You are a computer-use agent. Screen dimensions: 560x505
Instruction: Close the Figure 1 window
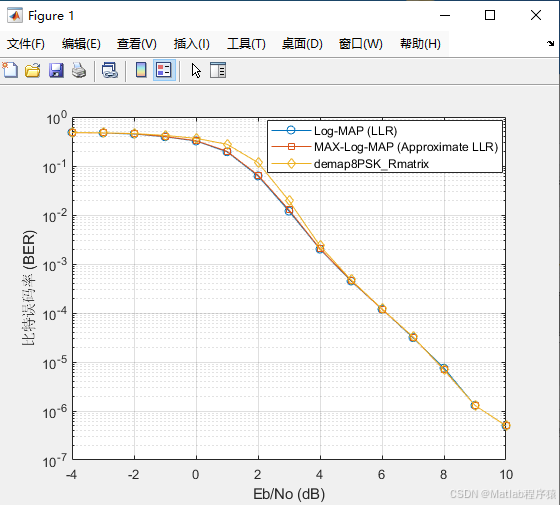pos(536,15)
